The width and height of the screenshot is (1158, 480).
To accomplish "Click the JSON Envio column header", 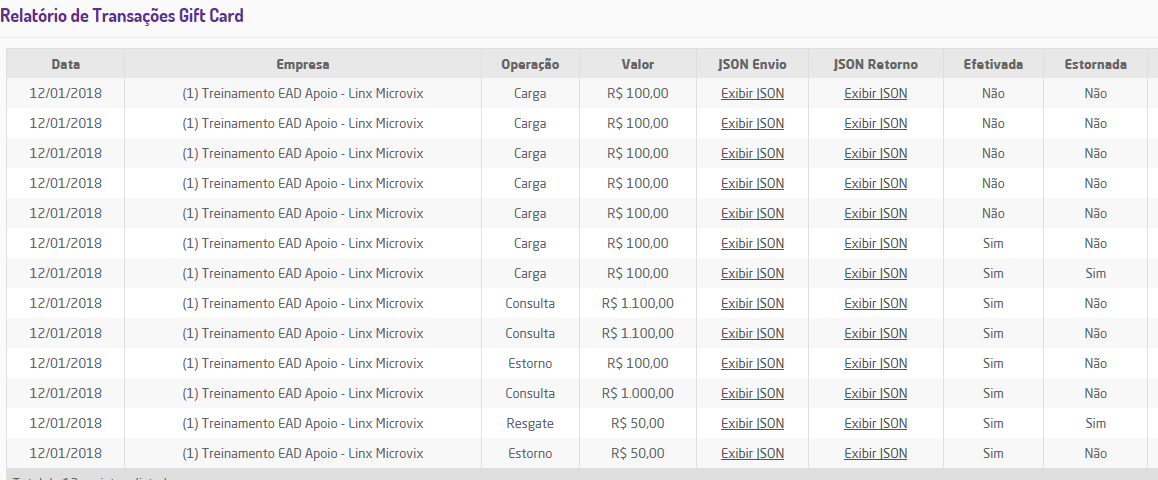I will click(x=752, y=64).
